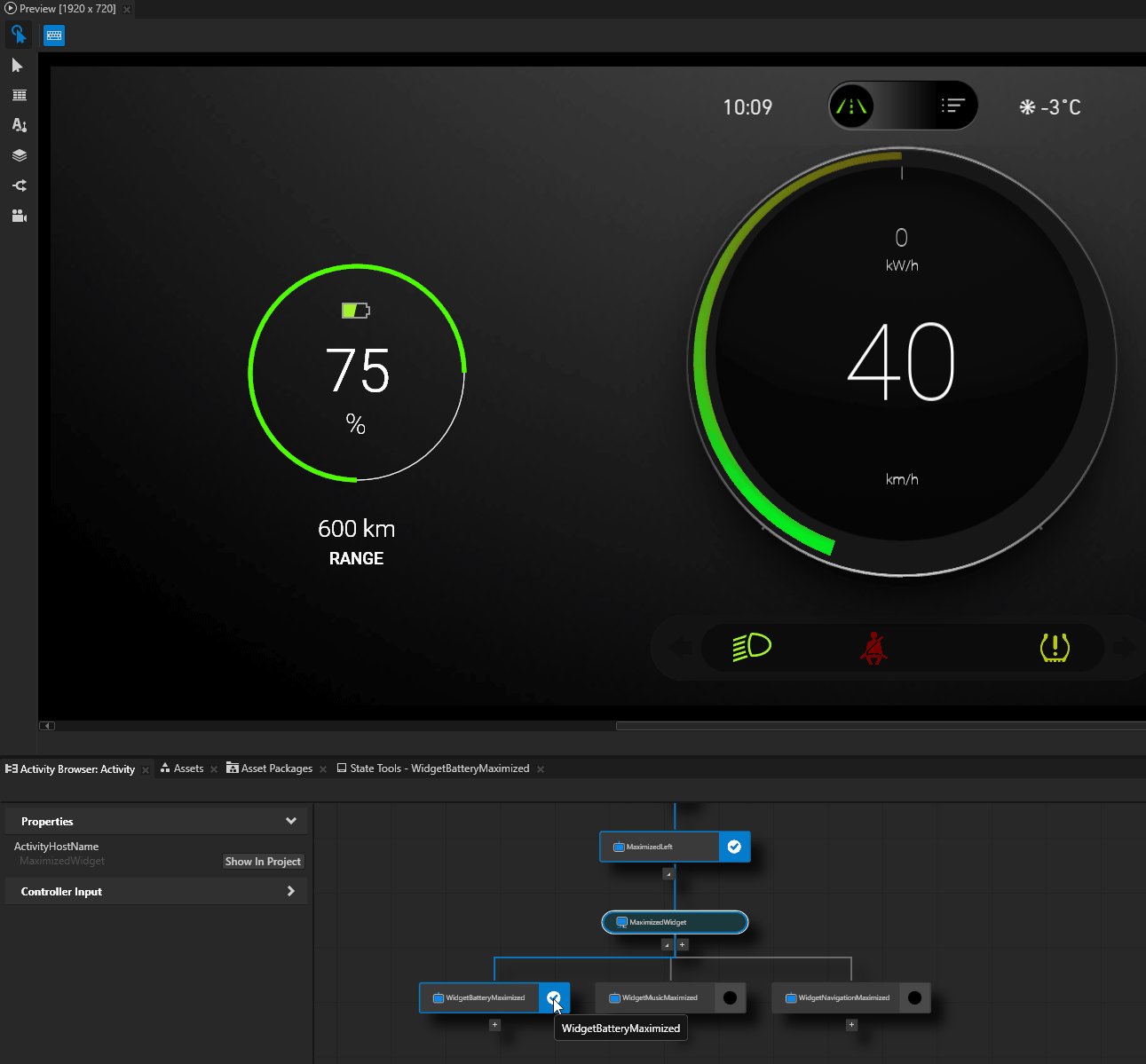Activate the WidgetMusicMaximized activity radio circle
The height and width of the screenshot is (1064, 1146).
tap(730, 997)
